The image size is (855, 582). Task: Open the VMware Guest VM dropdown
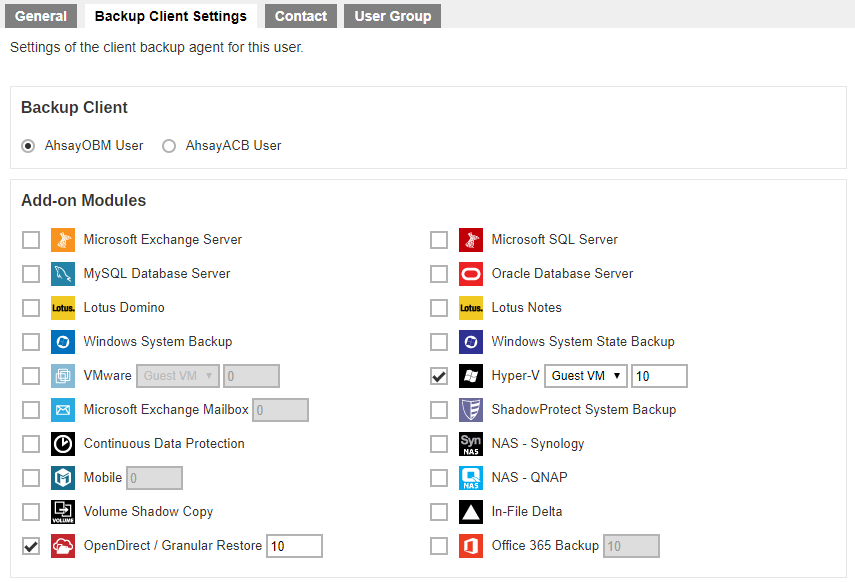point(178,375)
